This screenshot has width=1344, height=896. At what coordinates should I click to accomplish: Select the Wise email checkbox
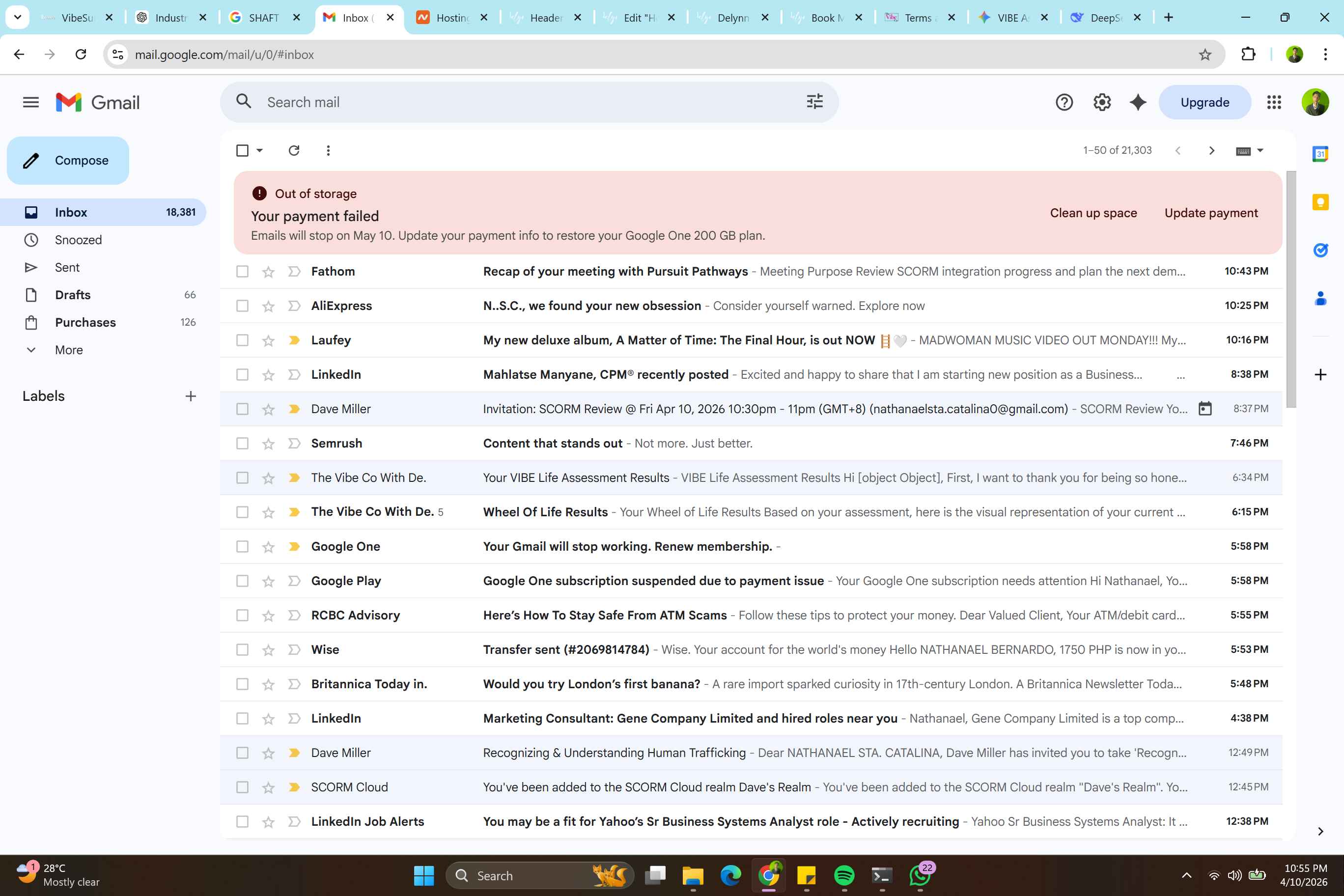(242, 650)
